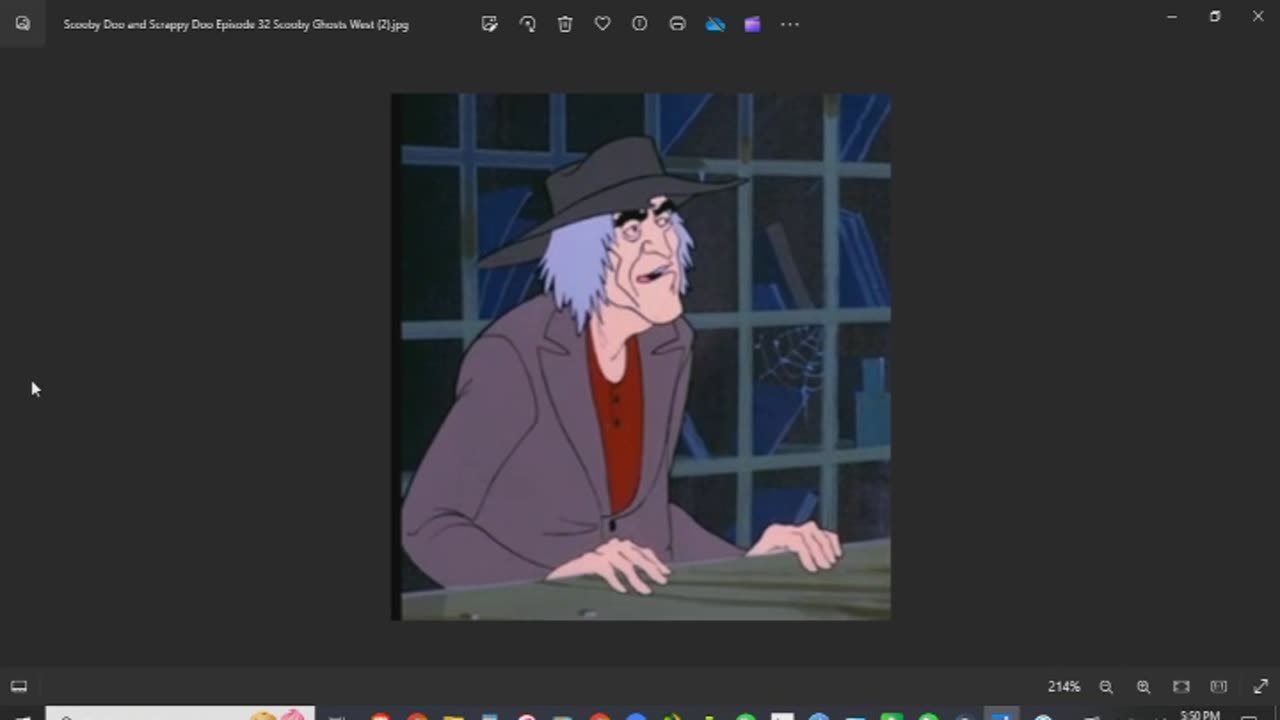The image size is (1280, 720).
Task: Open the See more three-dots menu
Action: point(790,24)
